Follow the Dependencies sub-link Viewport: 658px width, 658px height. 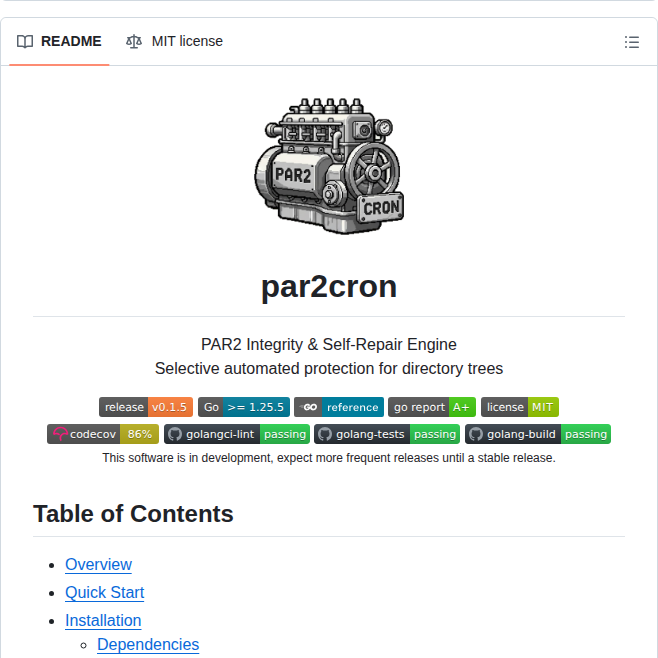point(148,644)
